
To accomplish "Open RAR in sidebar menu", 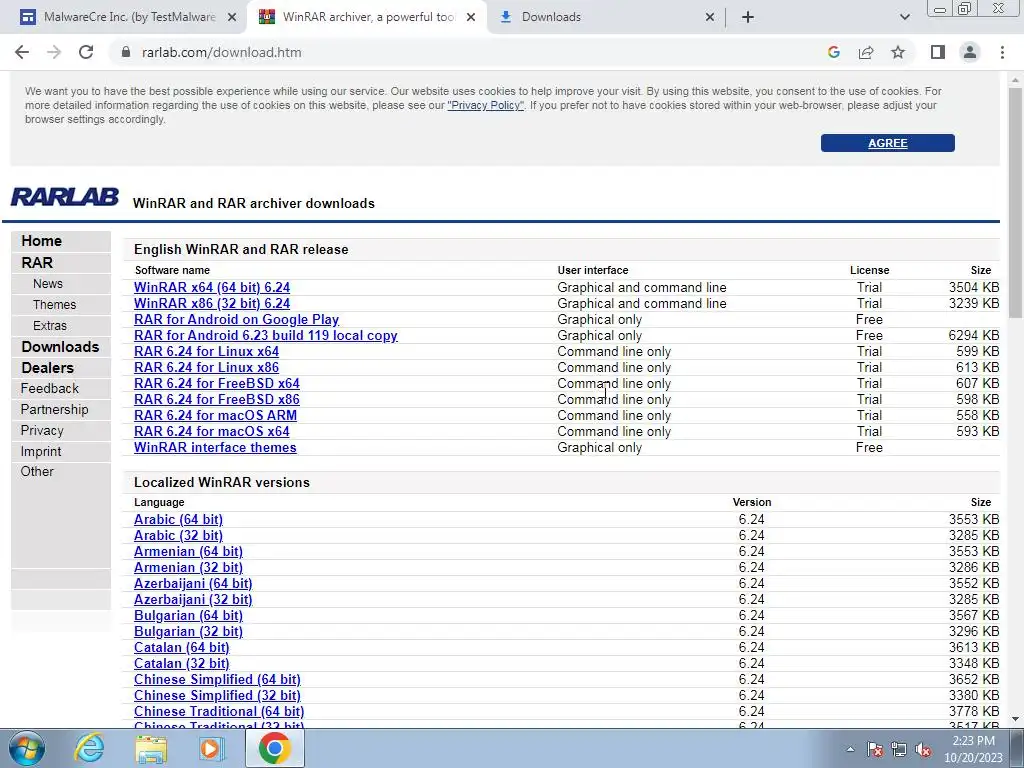I will point(37,263).
